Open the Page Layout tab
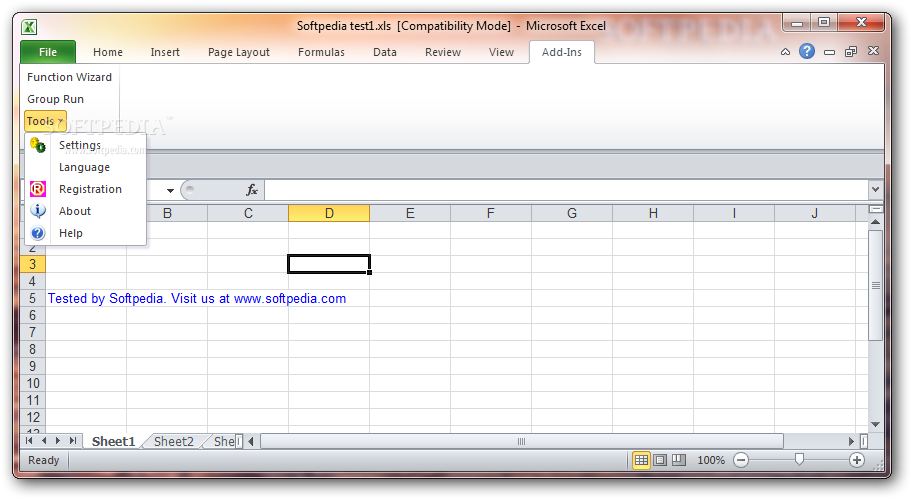This screenshot has width=912, height=499. coord(238,52)
